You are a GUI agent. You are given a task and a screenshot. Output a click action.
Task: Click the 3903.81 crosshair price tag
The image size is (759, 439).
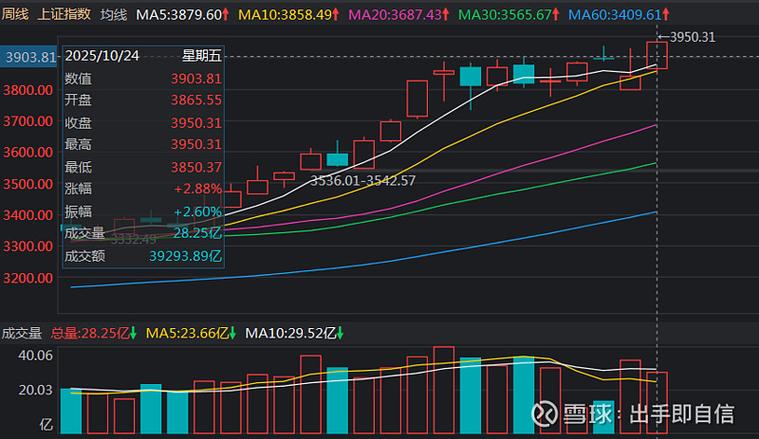point(29,57)
